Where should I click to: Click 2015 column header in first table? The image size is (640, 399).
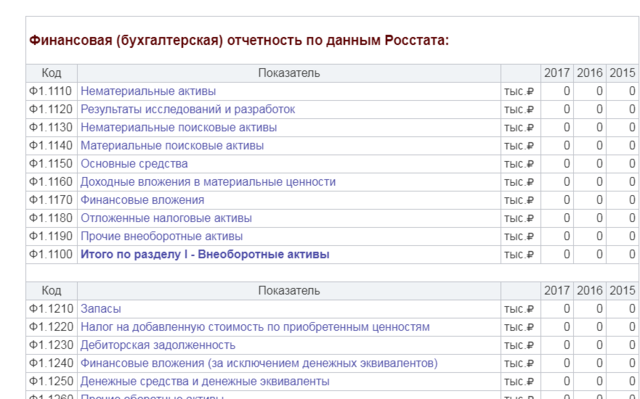622,73
